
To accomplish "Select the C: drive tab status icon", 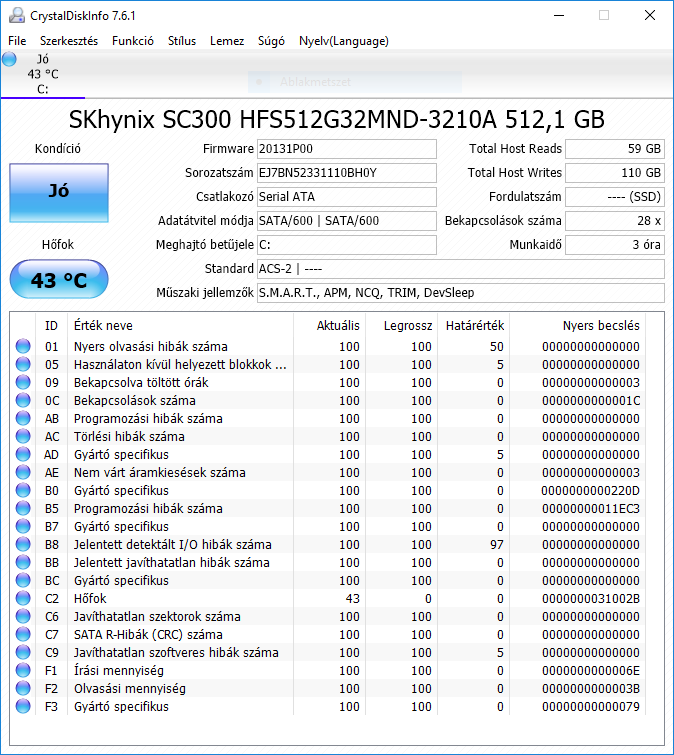I will click(x=9, y=59).
